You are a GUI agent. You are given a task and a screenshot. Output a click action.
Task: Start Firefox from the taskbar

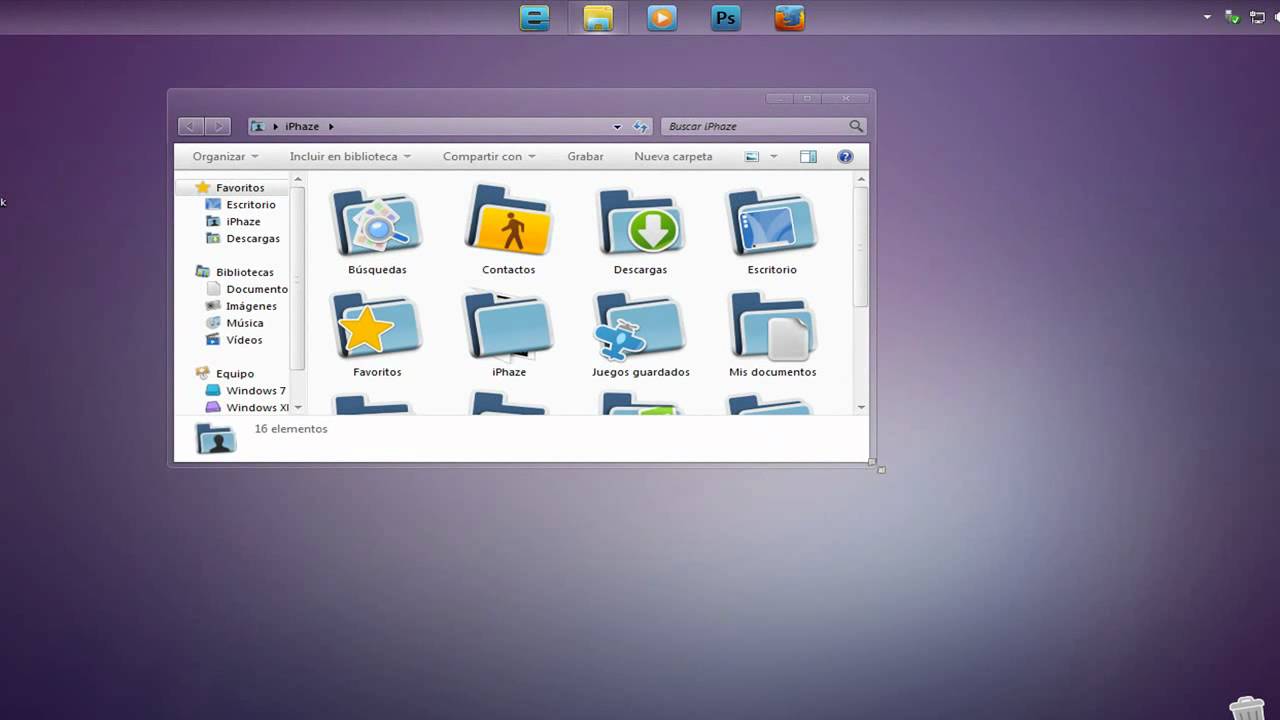click(789, 17)
